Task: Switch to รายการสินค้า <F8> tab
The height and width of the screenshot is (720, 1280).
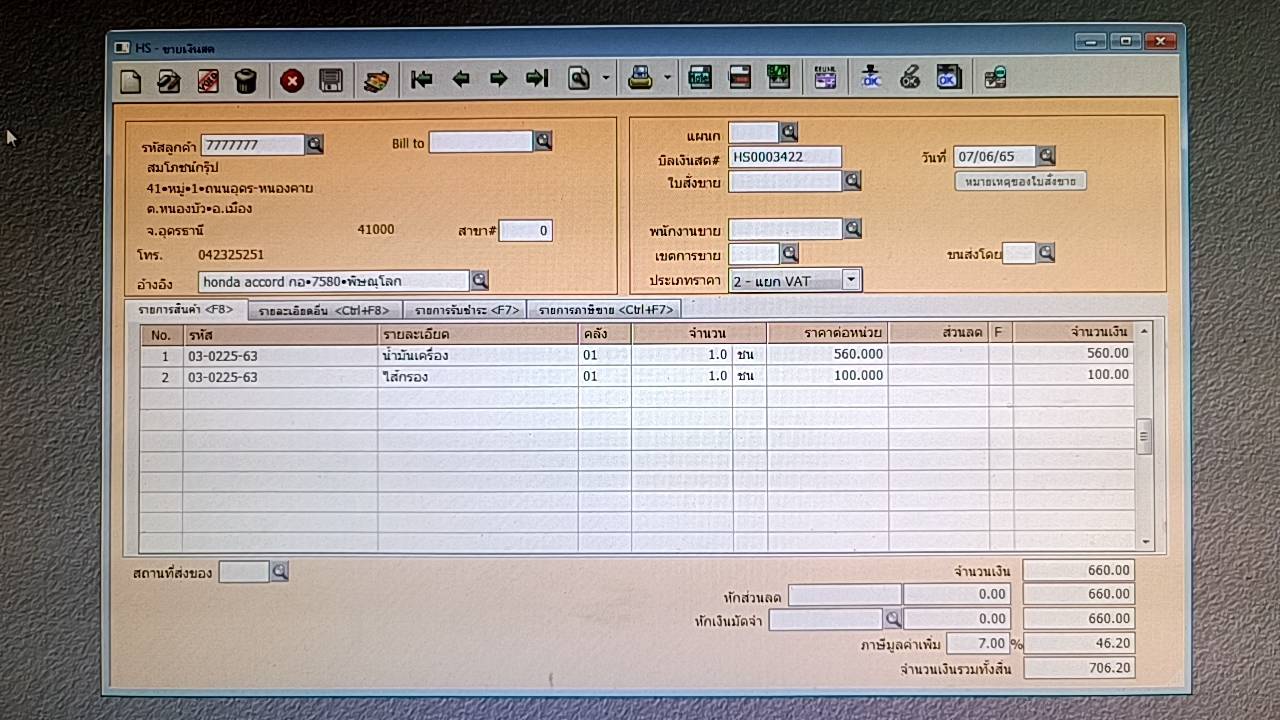Action: click(x=186, y=309)
